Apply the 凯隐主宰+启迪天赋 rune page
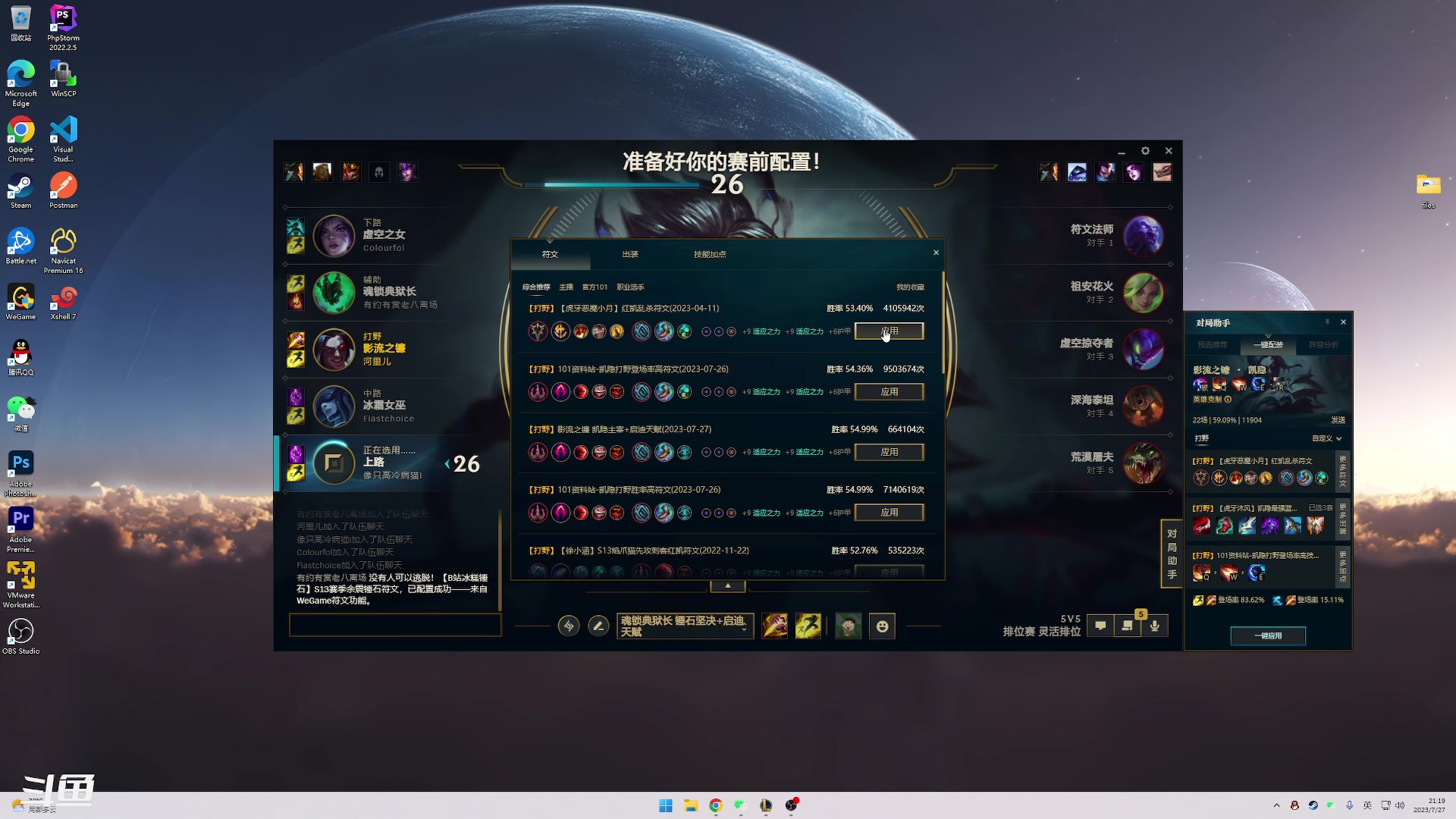This screenshot has height=819, width=1456. coord(889,452)
